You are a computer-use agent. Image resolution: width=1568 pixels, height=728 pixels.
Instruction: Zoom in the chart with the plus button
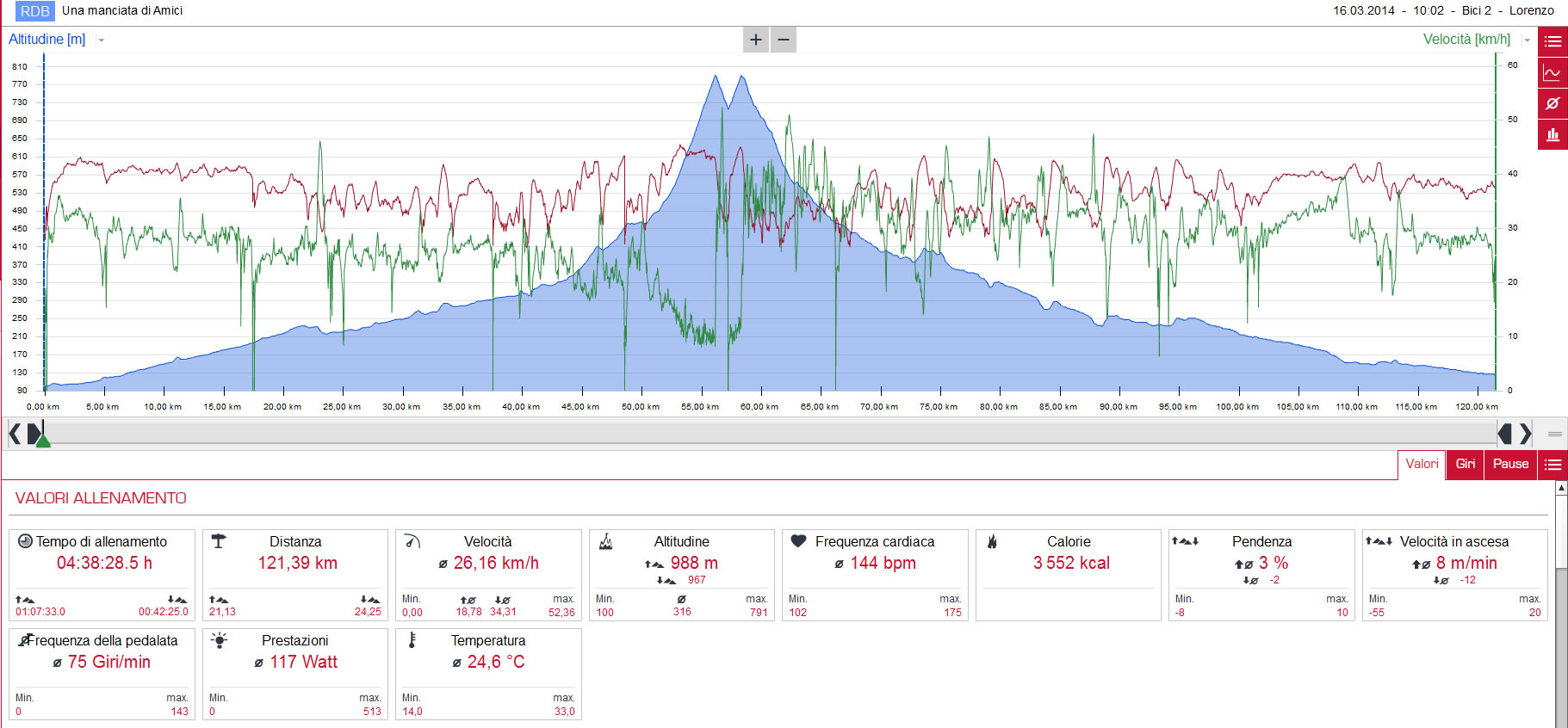pyautogui.click(x=756, y=40)
